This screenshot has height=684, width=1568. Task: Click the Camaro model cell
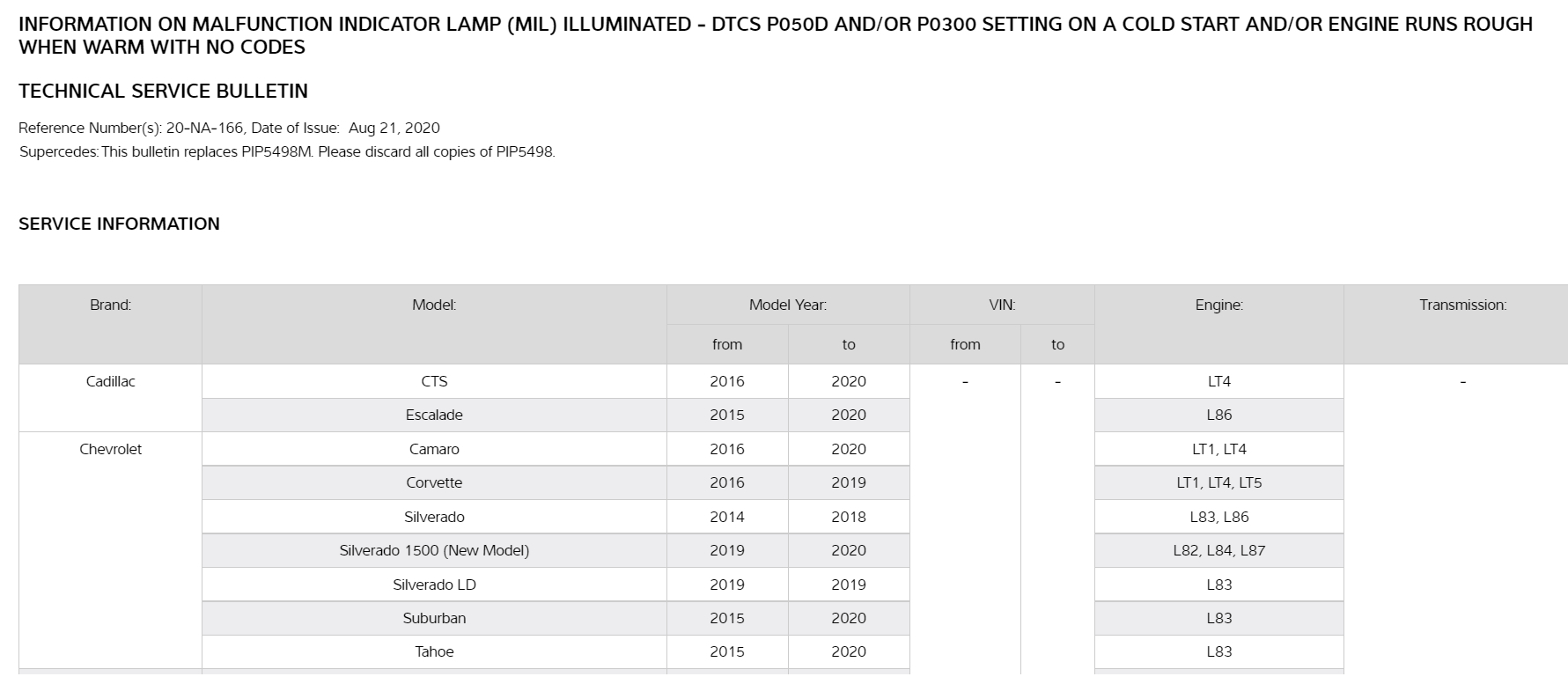[434, 450]
